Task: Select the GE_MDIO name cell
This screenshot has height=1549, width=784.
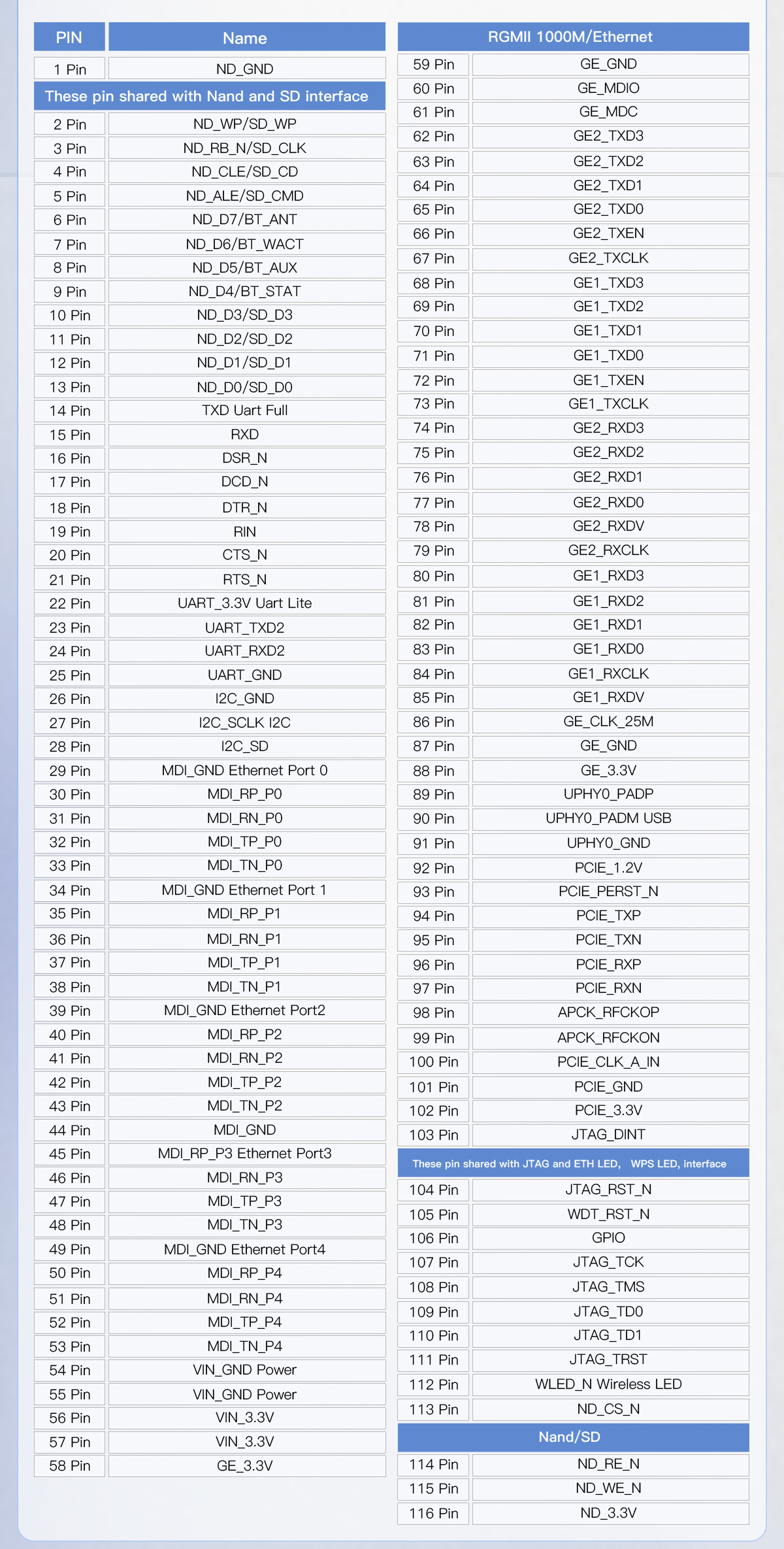Action: (x=609, y=88)
